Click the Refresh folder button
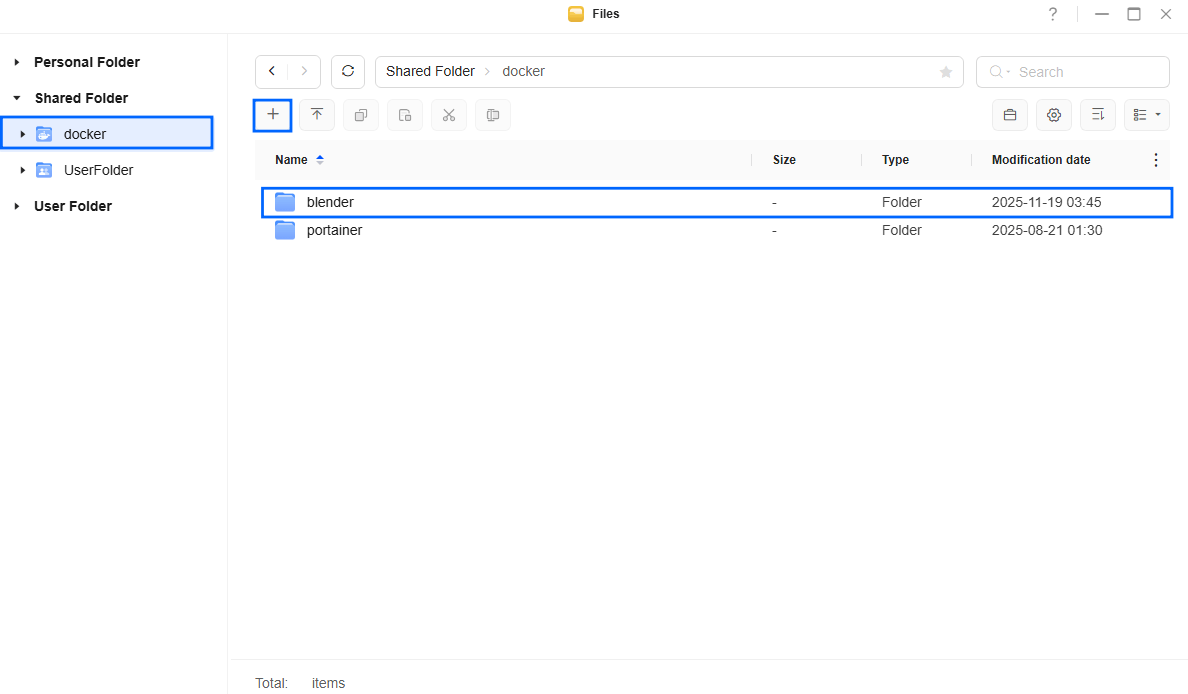The image size is (1188, 694). coord(348,72)
